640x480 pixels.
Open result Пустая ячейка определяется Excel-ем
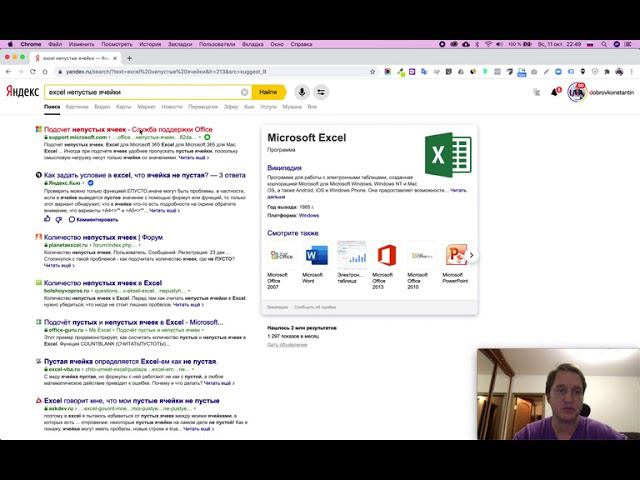pos(131,361)
